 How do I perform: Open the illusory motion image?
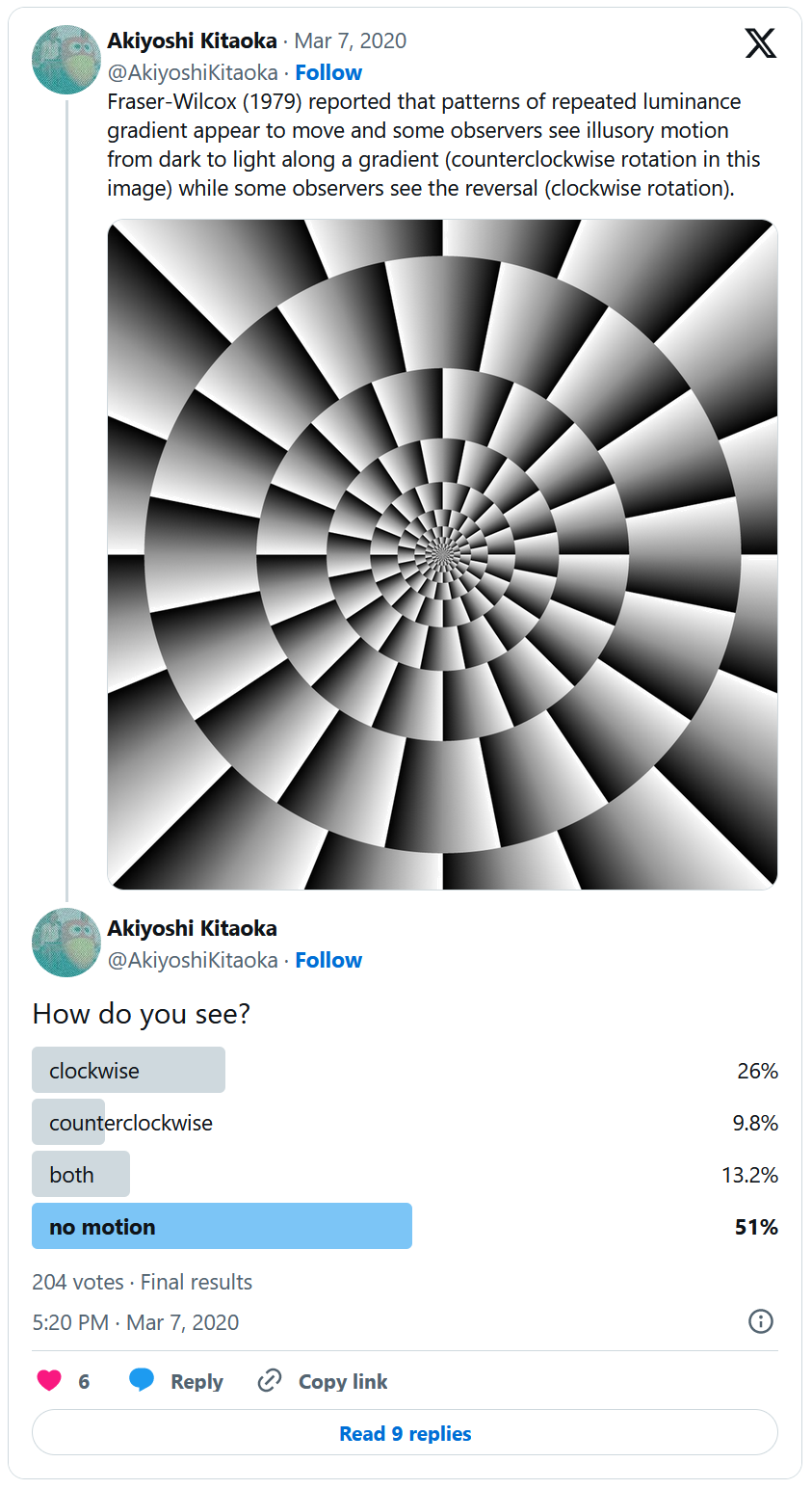point(442,554)
